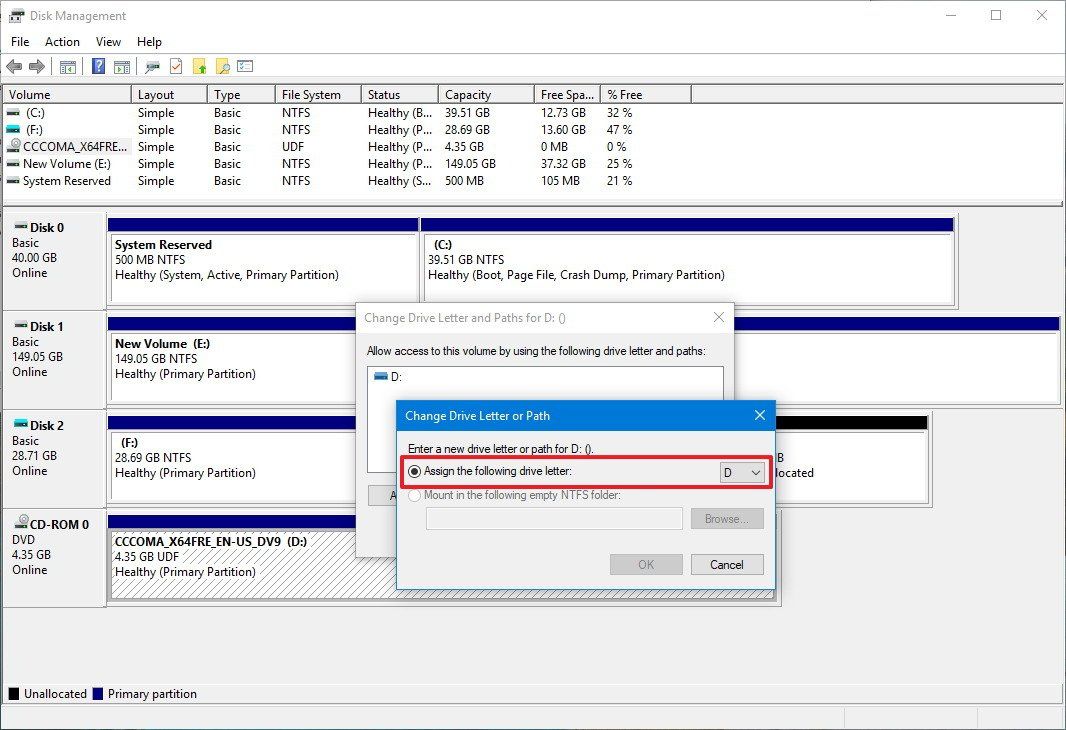This screenshot has width=1066, height=730.
Task: Select Assign the following drive letter
Action: [414, 471]
